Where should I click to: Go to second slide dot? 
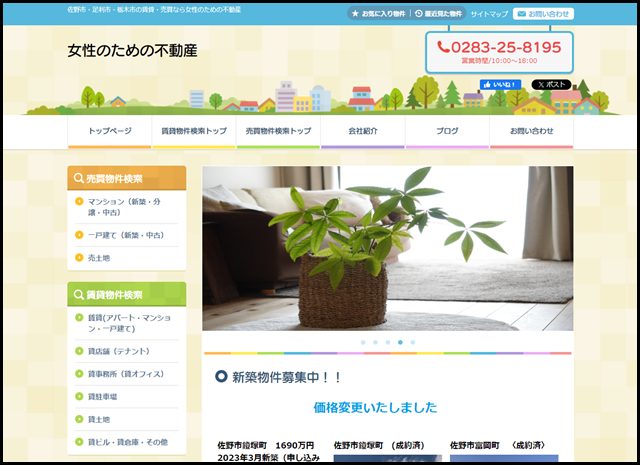click(376, 342)
